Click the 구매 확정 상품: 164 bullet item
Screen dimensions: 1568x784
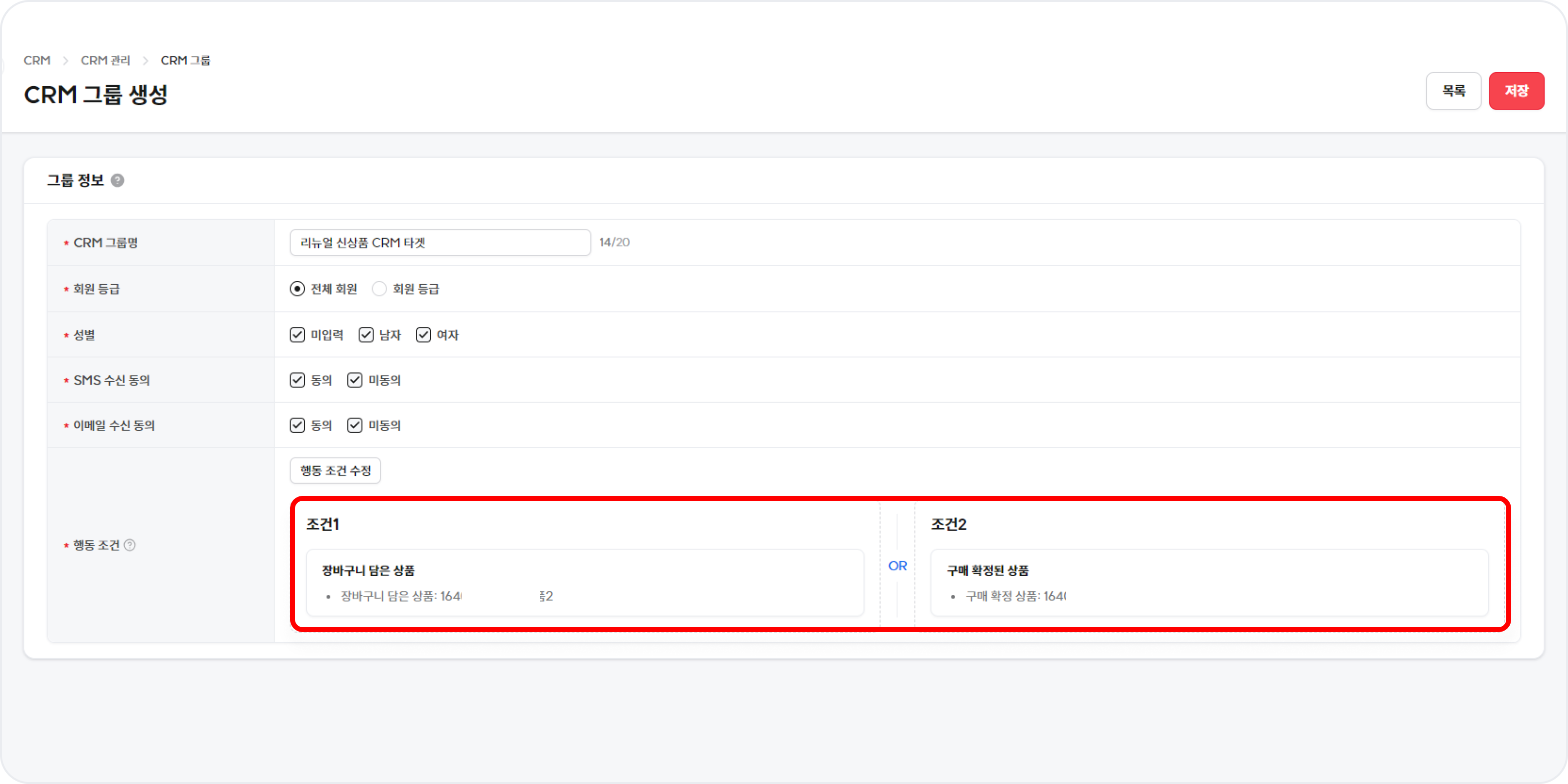1016,596
